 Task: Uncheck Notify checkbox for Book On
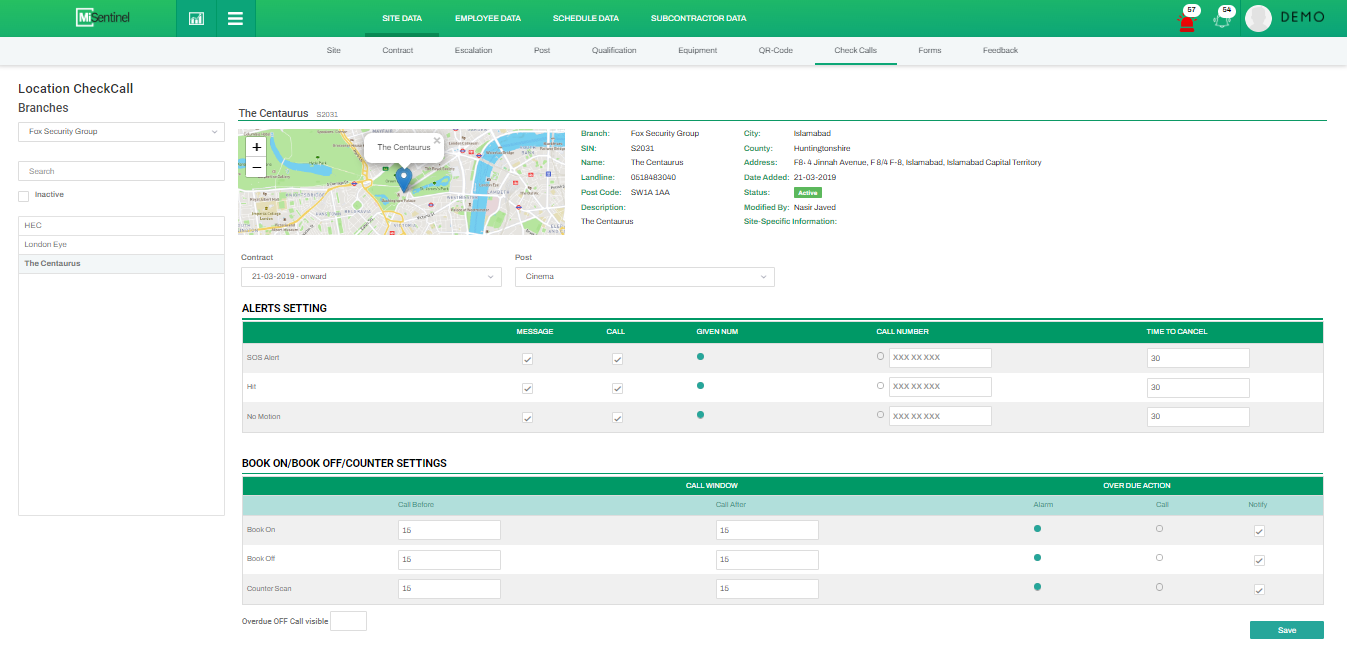click(x=1259, y=532)
